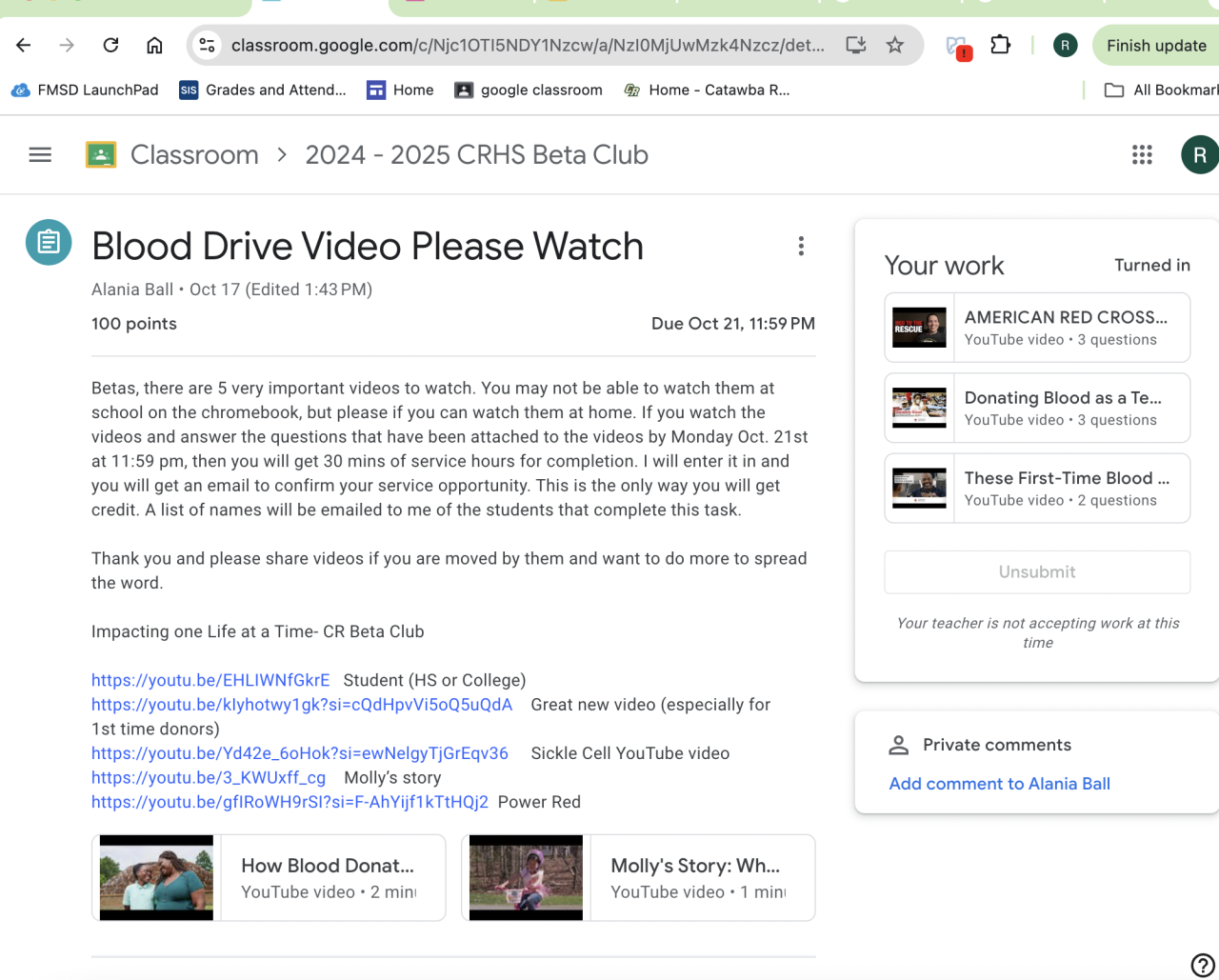The image size is (1219, 980).
Task: Open the Grades and Attendance bookmark
Action: click(x=263, y=90)
